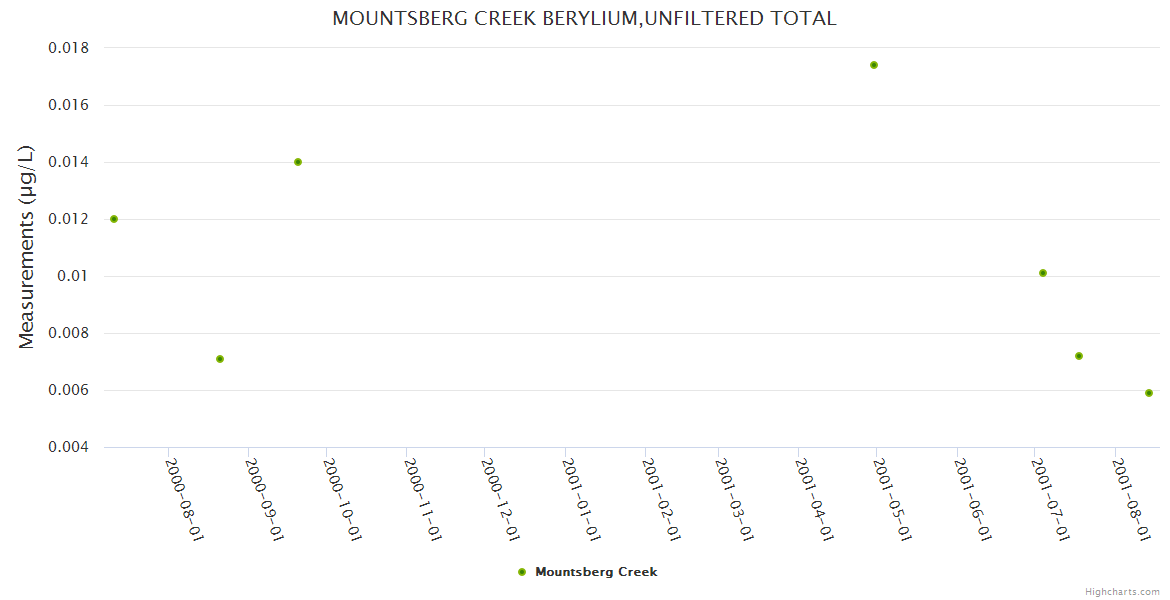Click the green legend marker icon

click(522, 572)
